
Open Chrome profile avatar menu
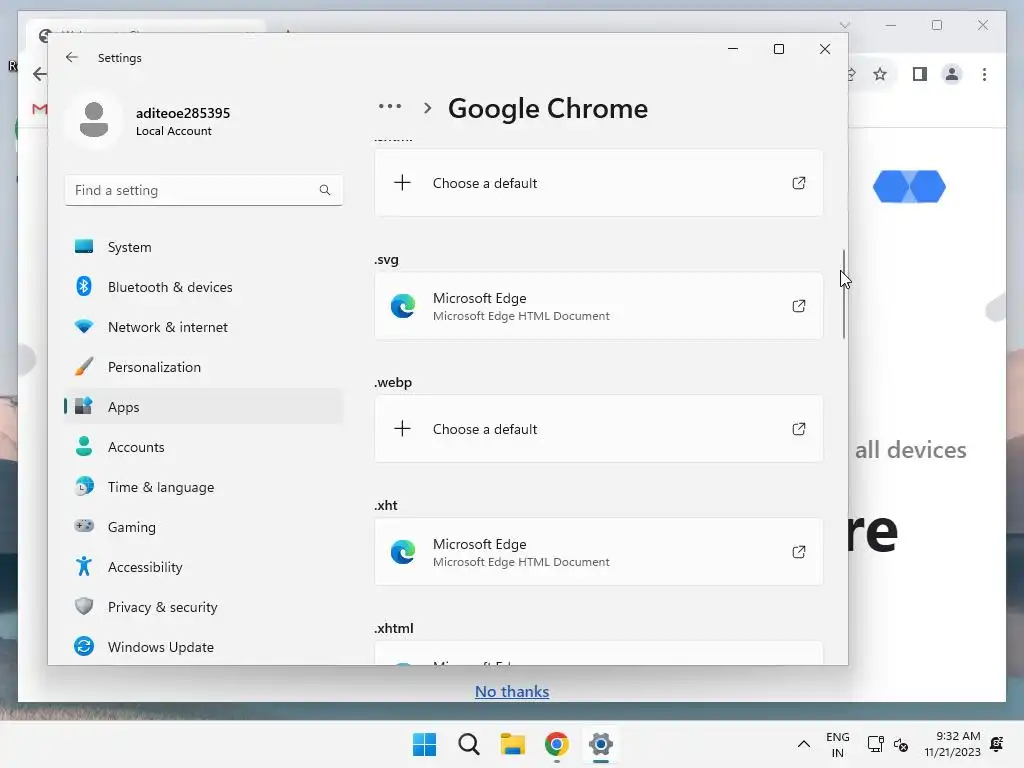[x=952, y=74]
